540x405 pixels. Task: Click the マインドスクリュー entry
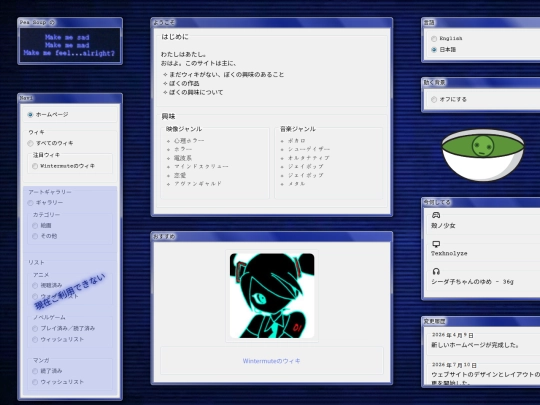tap(201, 166)
